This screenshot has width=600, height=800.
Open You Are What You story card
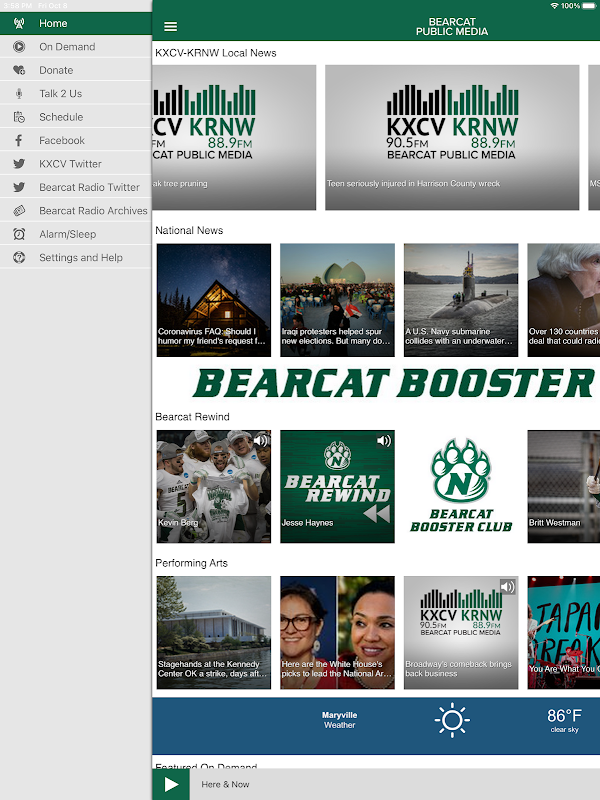(x=564, y=633)
